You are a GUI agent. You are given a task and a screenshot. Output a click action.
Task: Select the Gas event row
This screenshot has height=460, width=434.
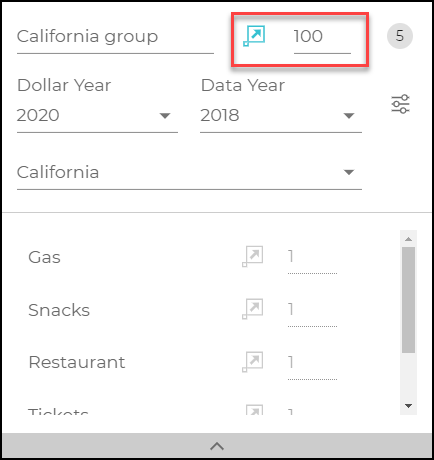(x=200, y=257)
